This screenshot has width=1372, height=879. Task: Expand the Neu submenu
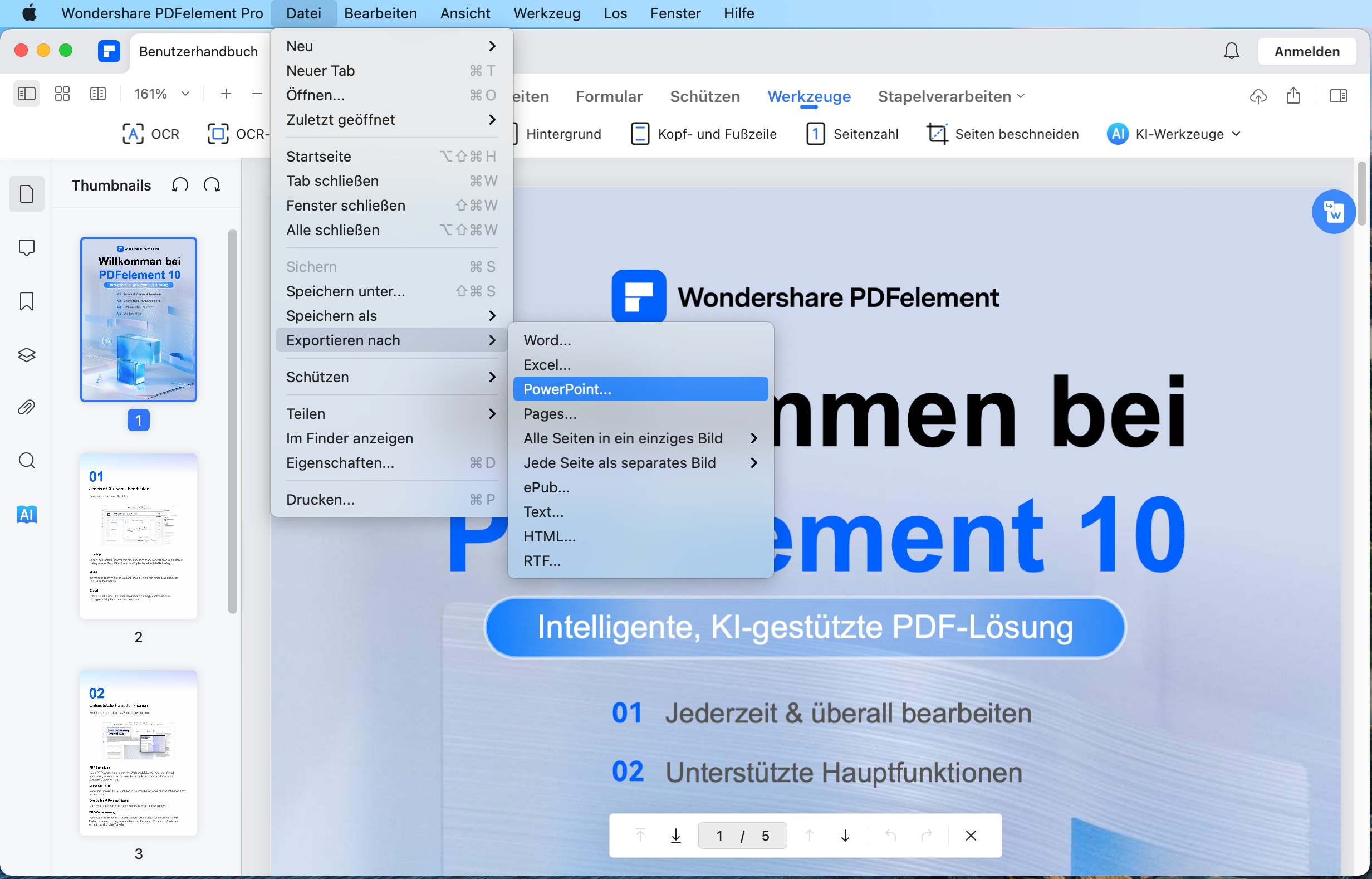pos(391,46)
